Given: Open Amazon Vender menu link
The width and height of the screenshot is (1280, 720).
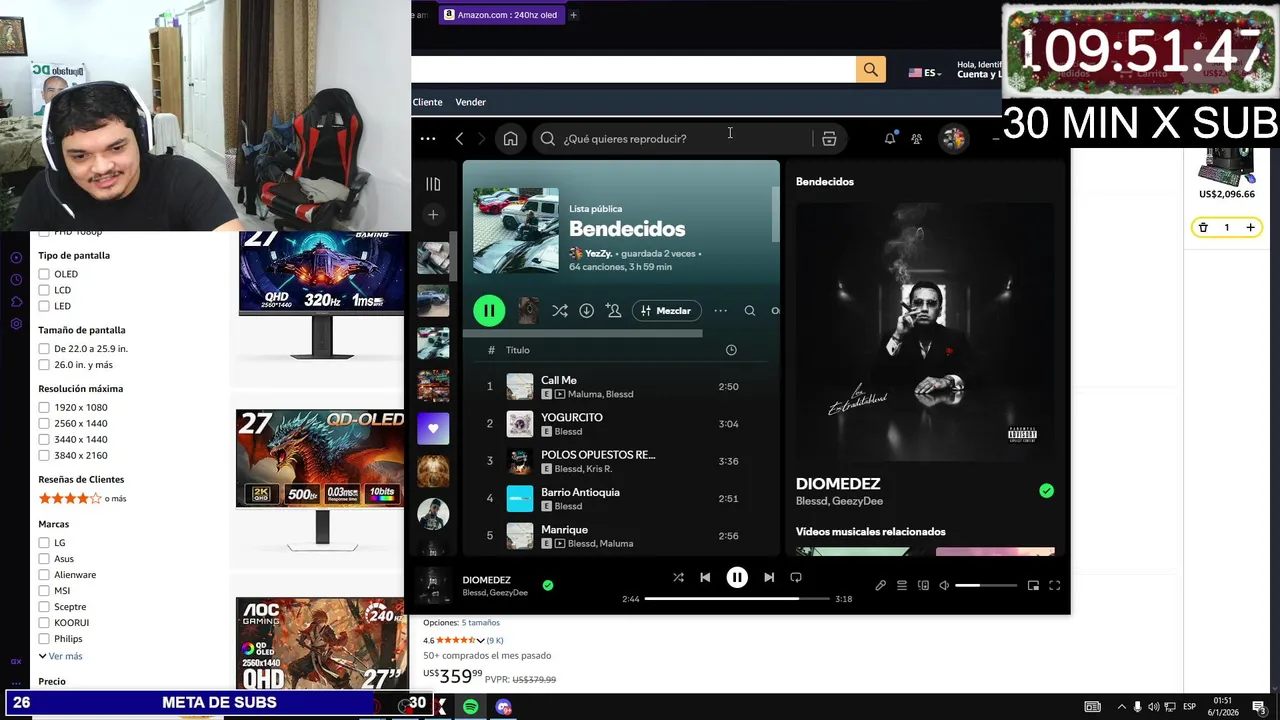Looking at the screenshot, I should click(x=470, y=102).
